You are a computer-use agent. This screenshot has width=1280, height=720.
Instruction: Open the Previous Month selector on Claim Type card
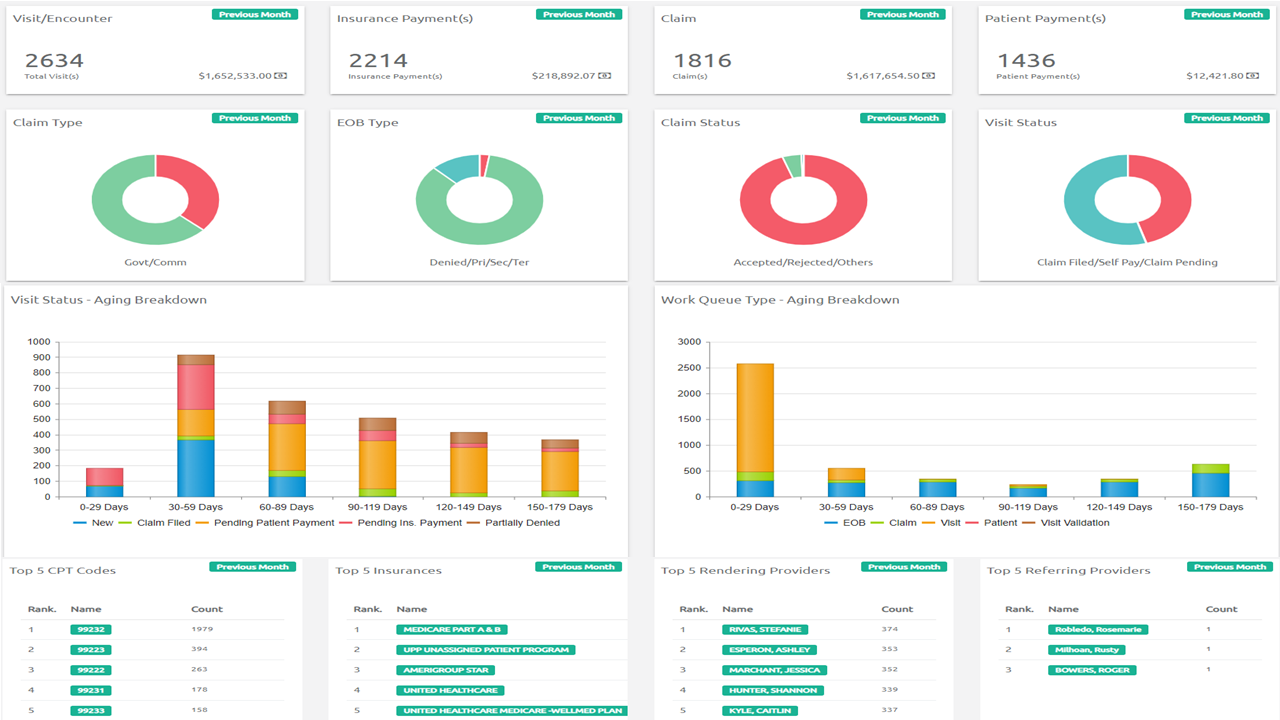(256, 117)
